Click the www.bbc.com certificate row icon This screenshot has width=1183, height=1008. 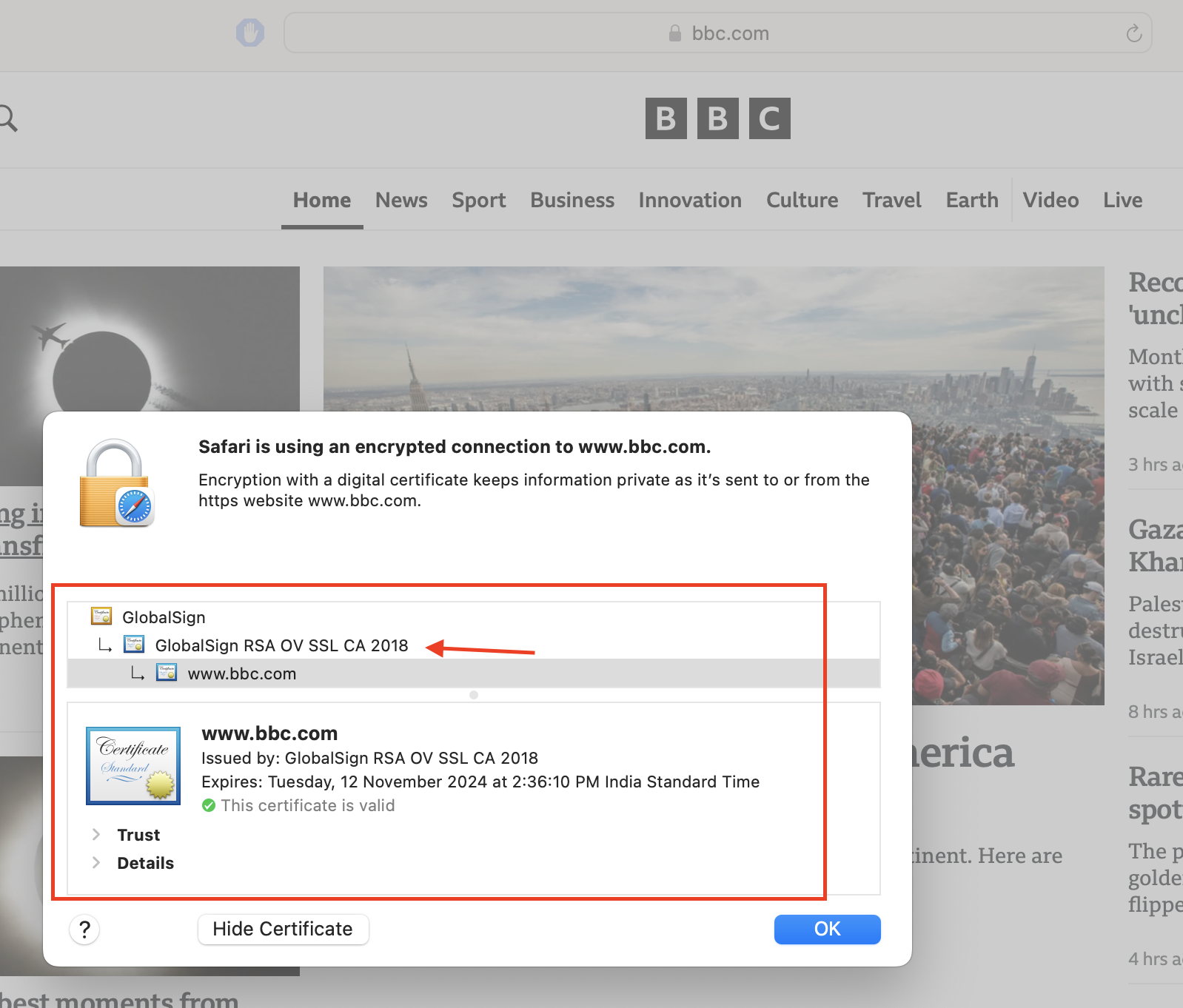tap(167, 672)
